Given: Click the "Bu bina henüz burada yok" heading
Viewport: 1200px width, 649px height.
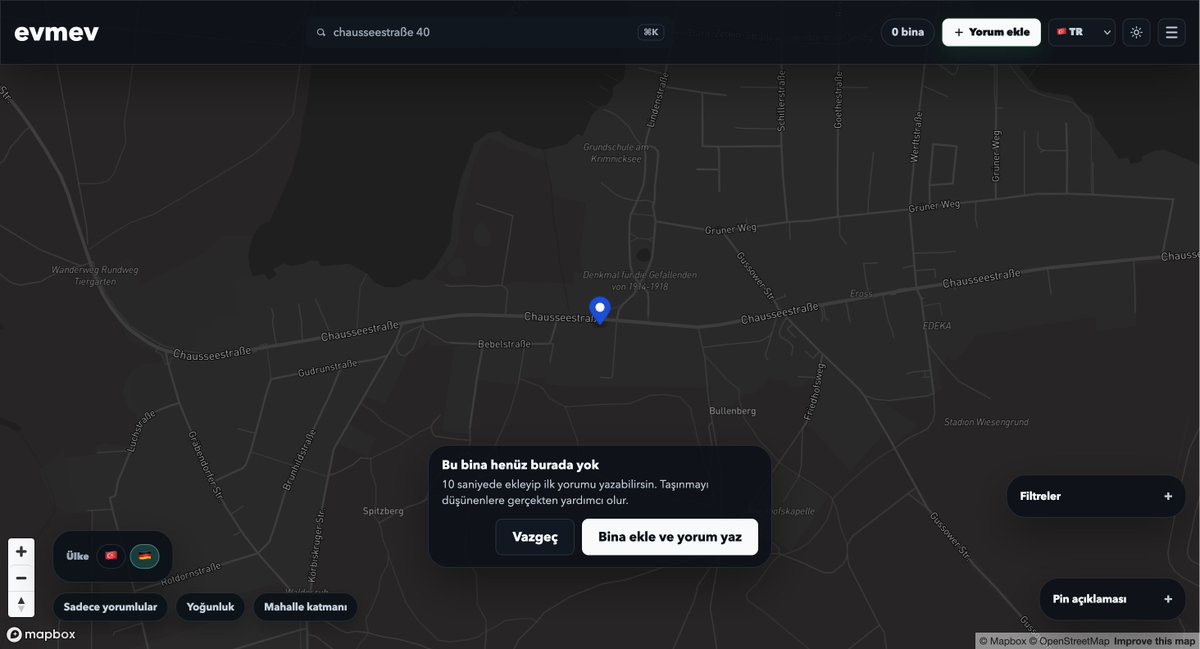Looking at the screenshot, I should [520, 464].
